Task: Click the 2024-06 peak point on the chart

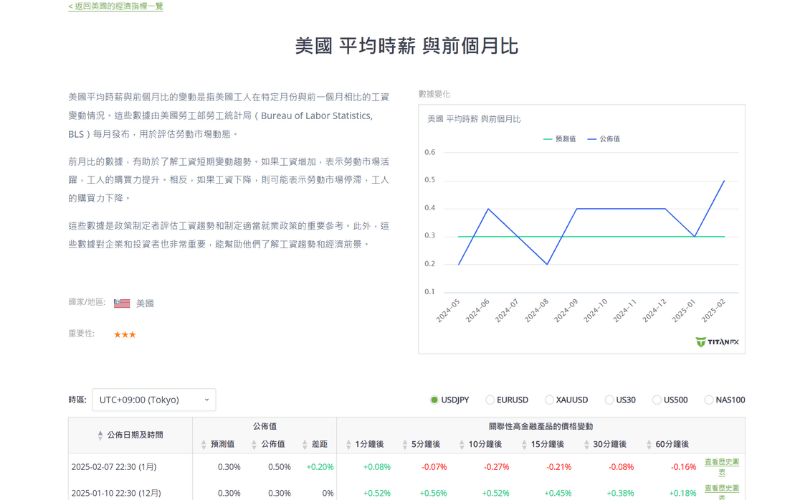Action: (488, 209)
